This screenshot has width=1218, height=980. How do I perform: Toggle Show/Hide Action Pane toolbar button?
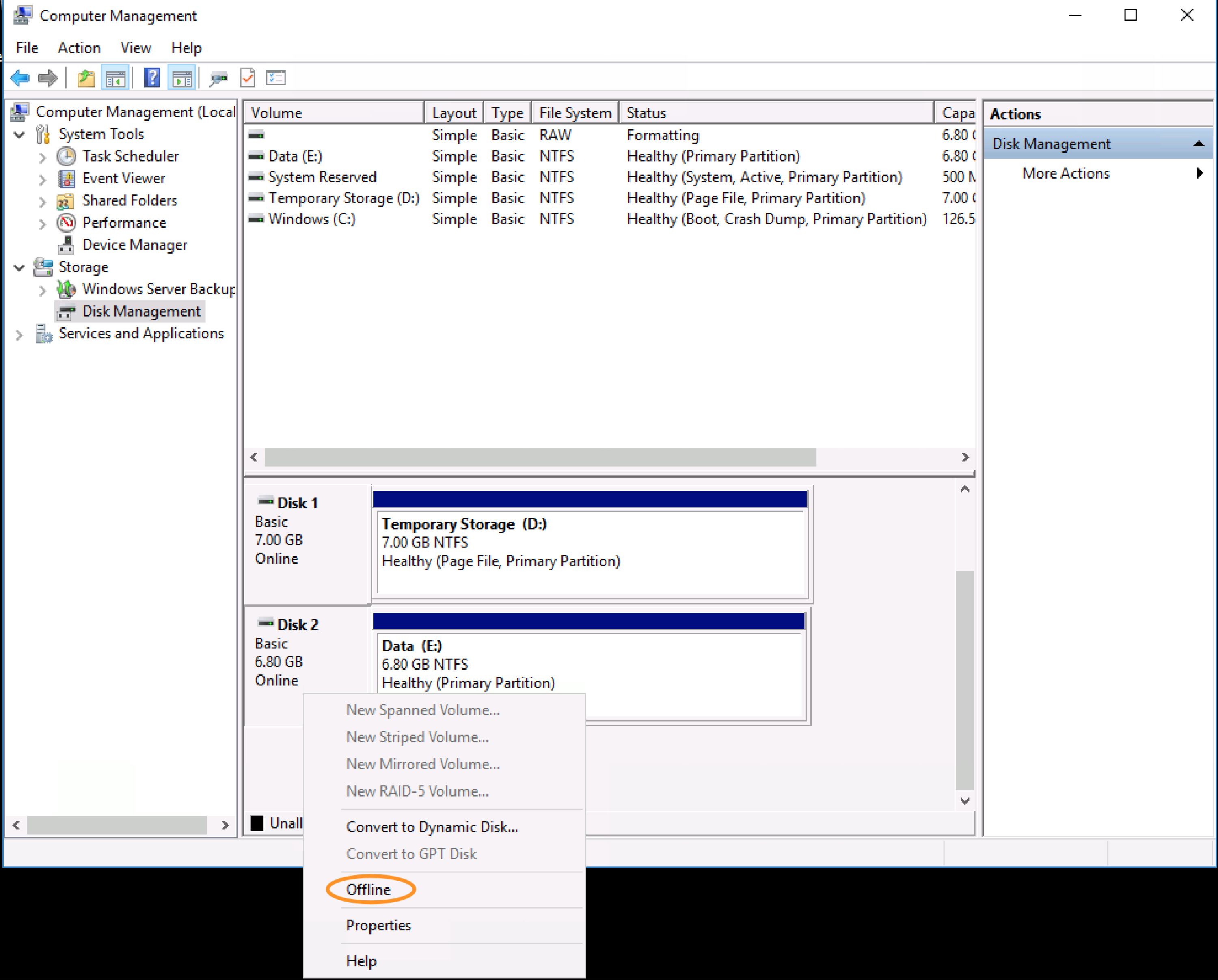coord(182,78)
